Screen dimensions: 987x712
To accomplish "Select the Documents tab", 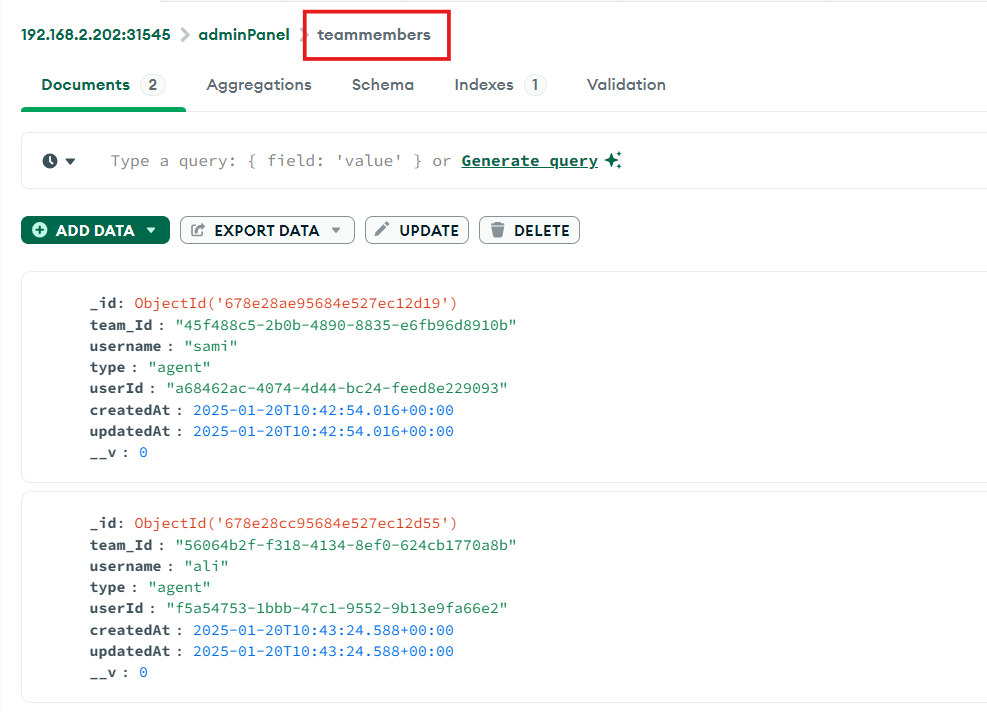I will pyautogui.click(x=86, y=85).
